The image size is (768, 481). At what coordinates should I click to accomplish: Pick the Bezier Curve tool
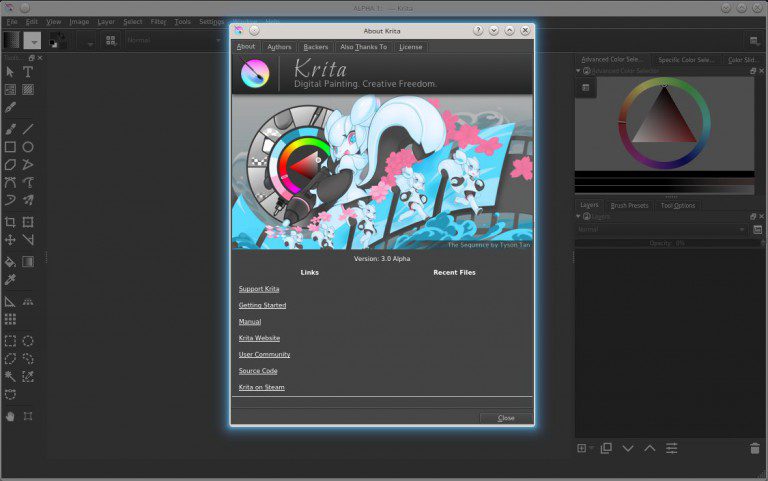click(x=10, y=183)
